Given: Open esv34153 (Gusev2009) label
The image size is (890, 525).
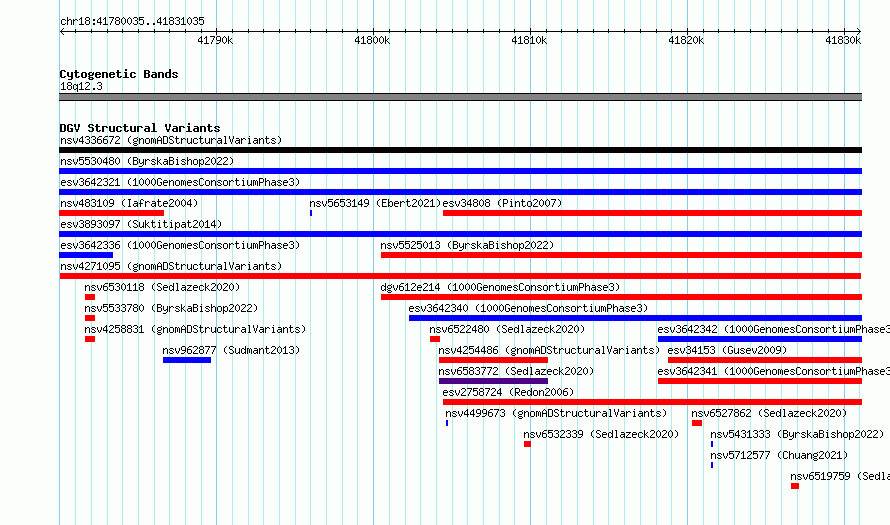Looking at the screenshot, I should tap(727, 350).
